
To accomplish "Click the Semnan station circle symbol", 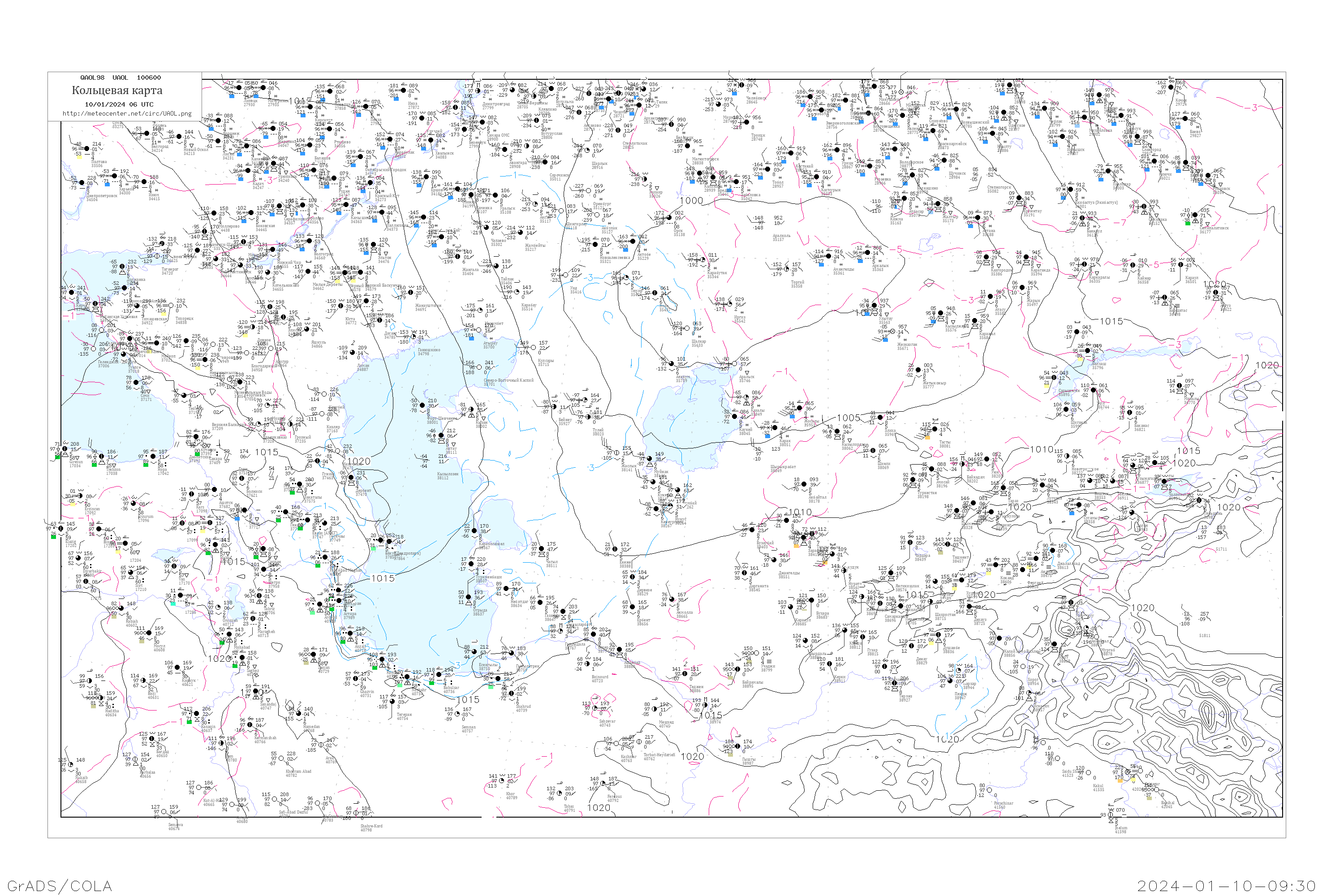I will coord(458,714).
